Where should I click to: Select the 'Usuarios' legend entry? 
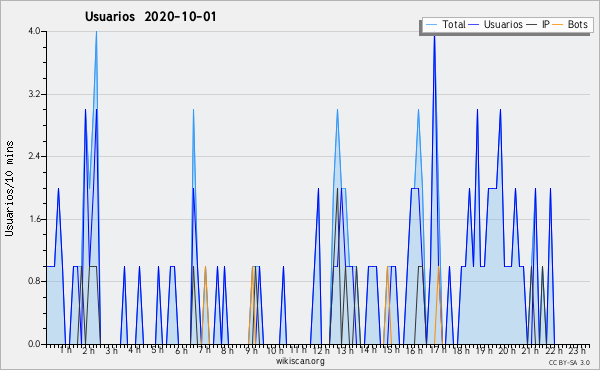pyautogui.click(x=503, y=24)
